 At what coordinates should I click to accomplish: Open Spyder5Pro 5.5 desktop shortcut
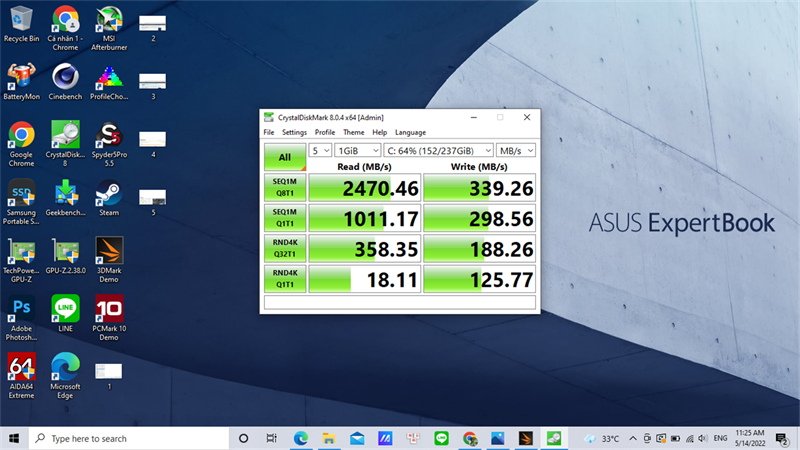click(109, 144)
